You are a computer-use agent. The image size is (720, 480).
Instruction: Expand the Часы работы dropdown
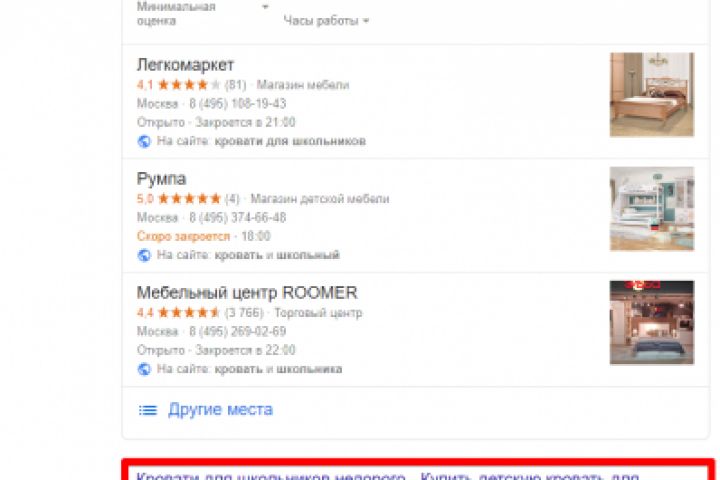tap(326, 21)
